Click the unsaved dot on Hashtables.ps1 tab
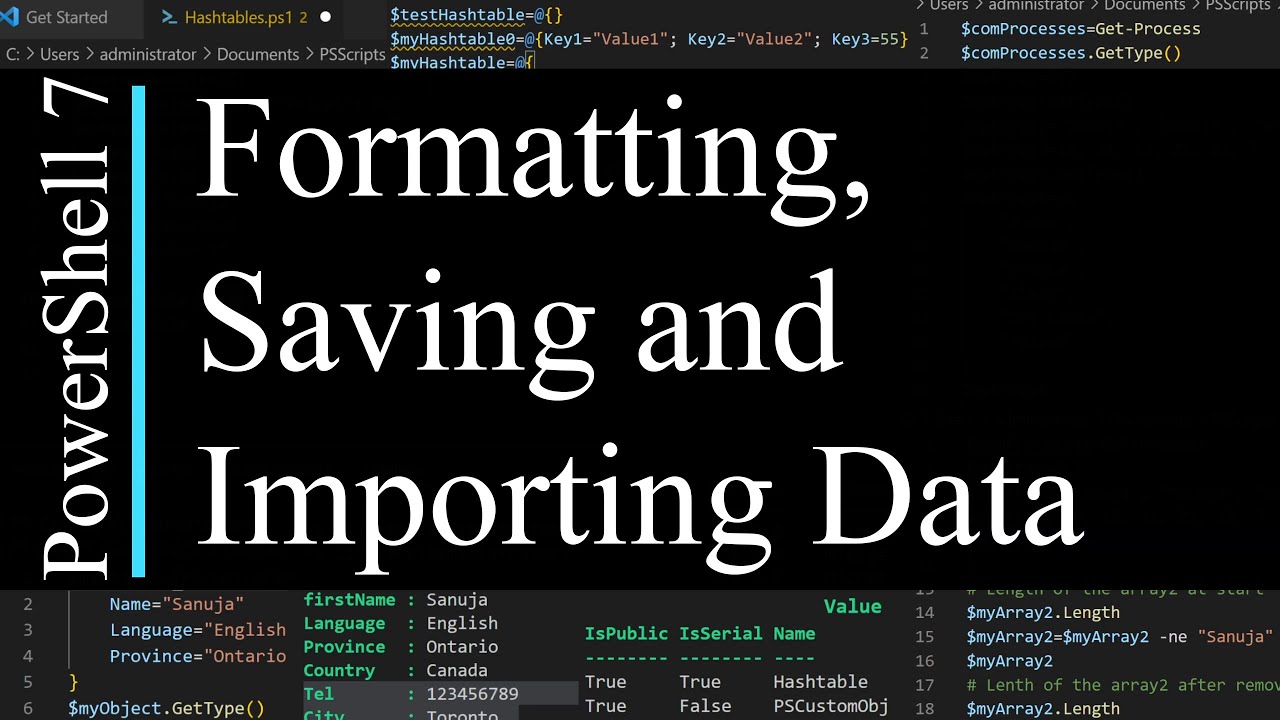This screenshot has height=720, width=1280. (x=325, y=17)
